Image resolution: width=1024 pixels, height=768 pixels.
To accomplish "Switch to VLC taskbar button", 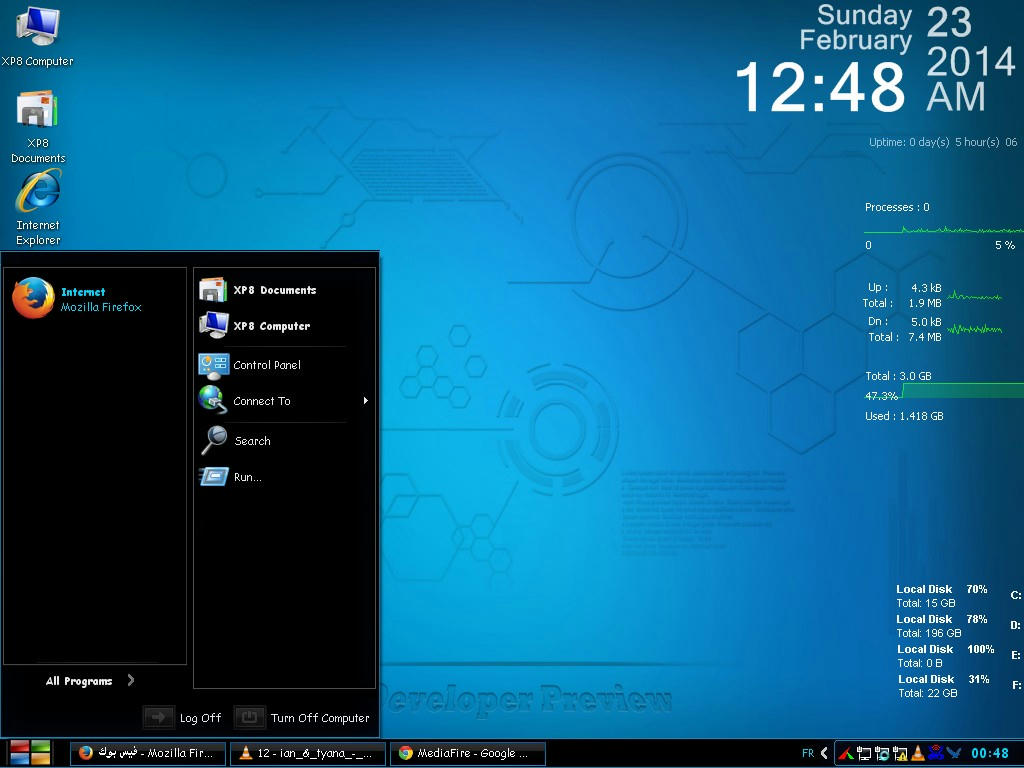I will pyautogui.click(x=308, y=753).
